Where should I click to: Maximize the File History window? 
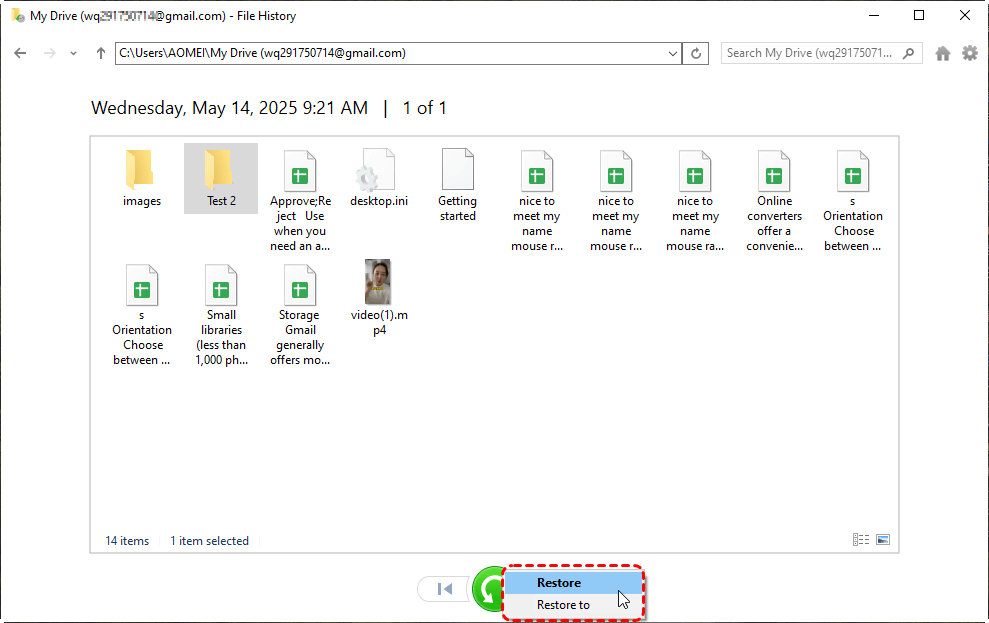919,15
